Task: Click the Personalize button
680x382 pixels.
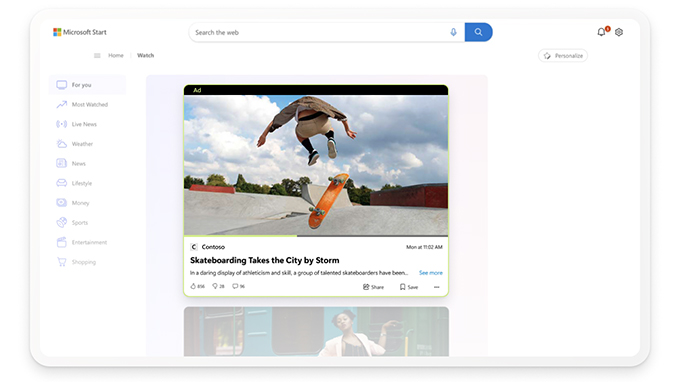Action: tap(563, 56)
